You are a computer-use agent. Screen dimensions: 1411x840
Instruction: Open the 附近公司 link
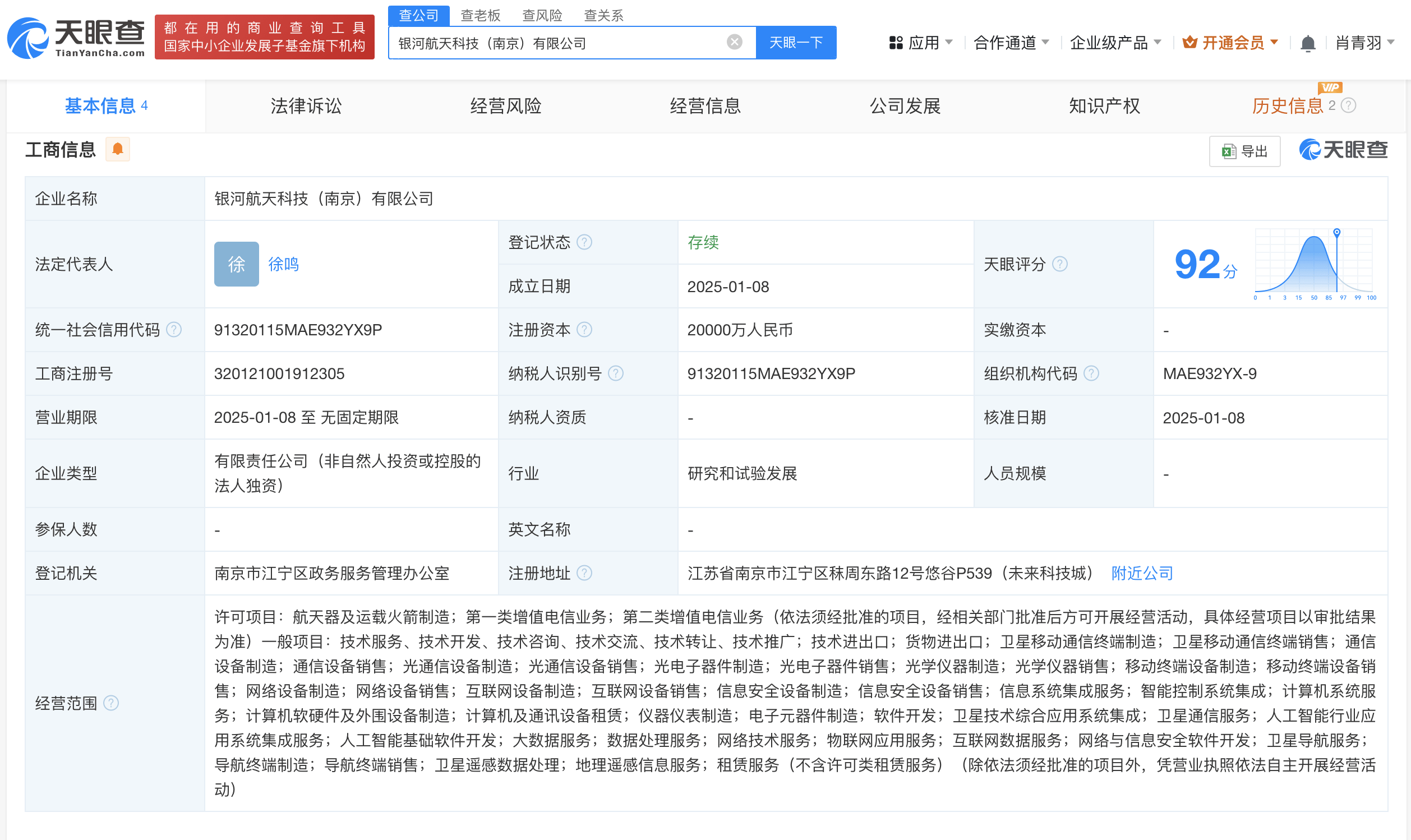(1142, 573)
